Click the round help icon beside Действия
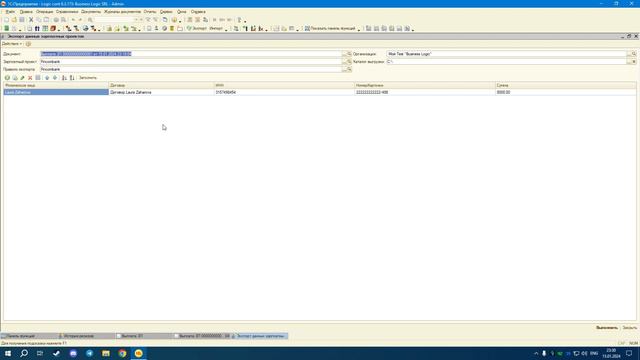 (28, 44)
